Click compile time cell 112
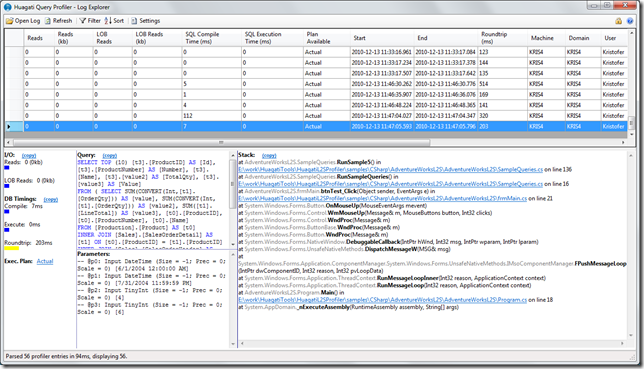Screen dimensions: 644x369 (x=212, y=116)
